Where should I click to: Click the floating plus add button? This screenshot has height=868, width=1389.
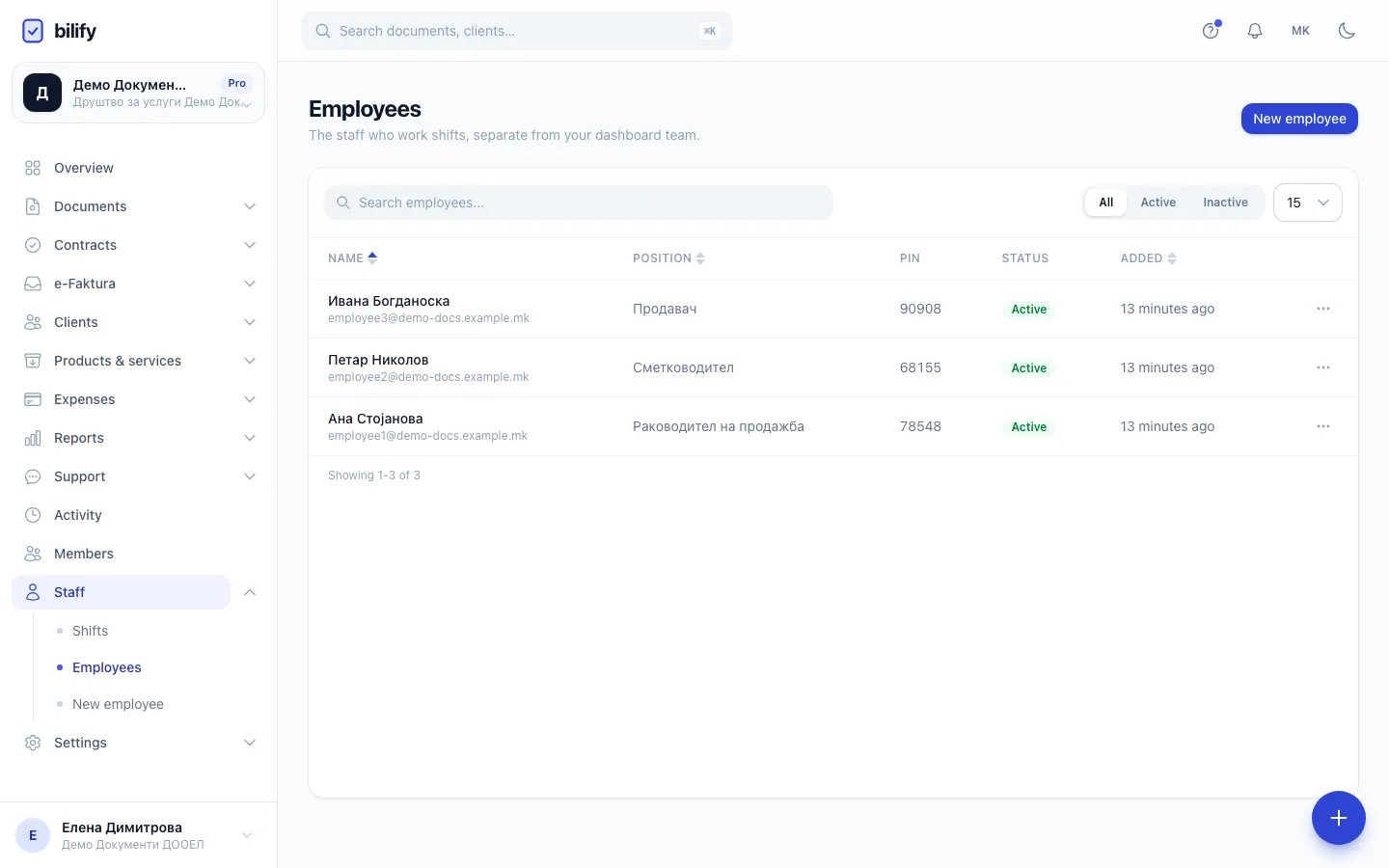(x=1339, y=818)
